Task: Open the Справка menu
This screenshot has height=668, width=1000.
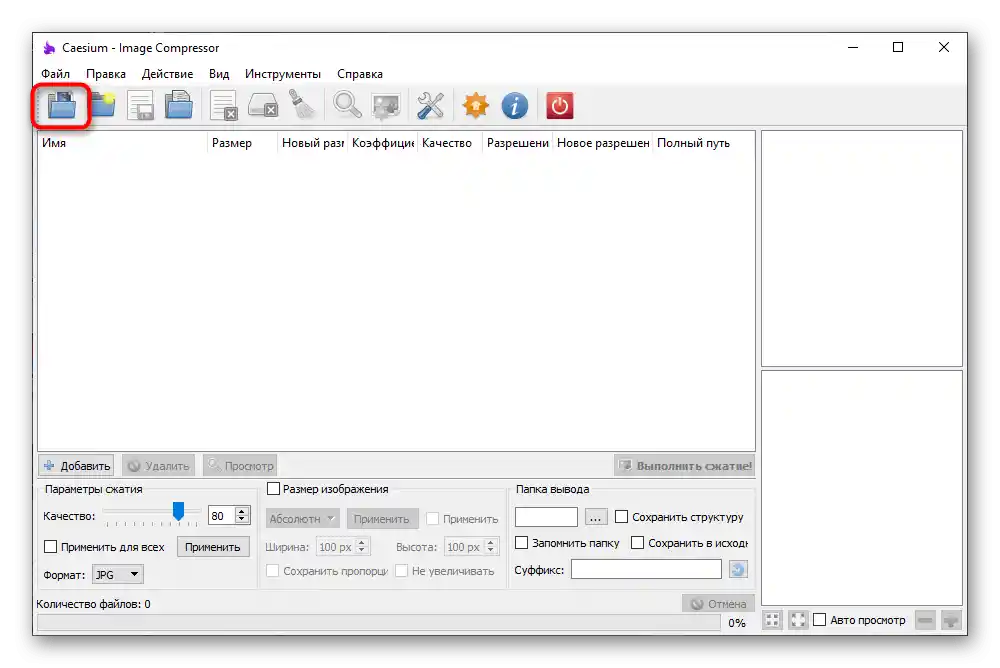Action: tap(360, 74)
